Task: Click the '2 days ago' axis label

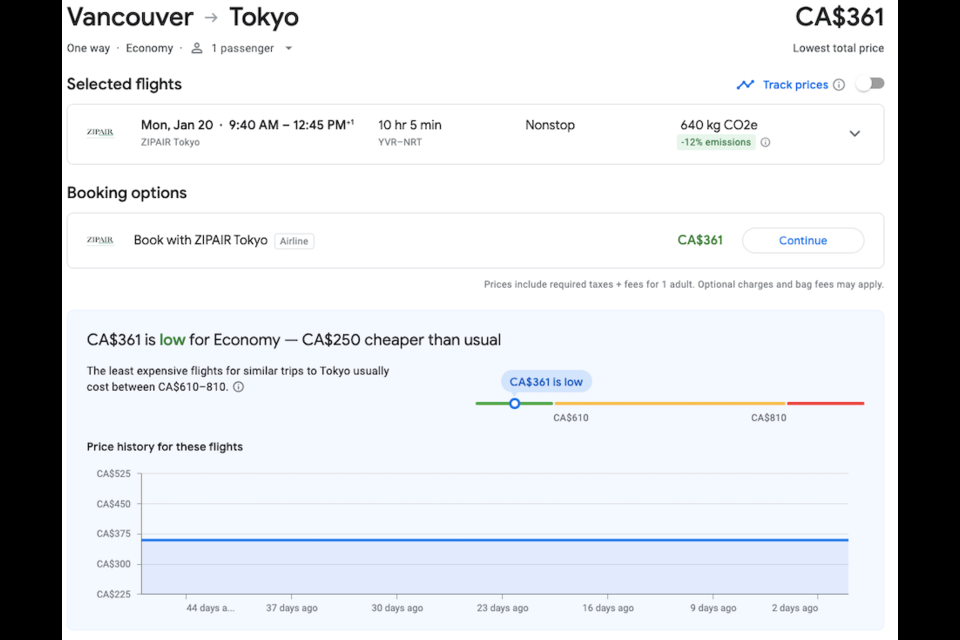Action: coord(795,608)
